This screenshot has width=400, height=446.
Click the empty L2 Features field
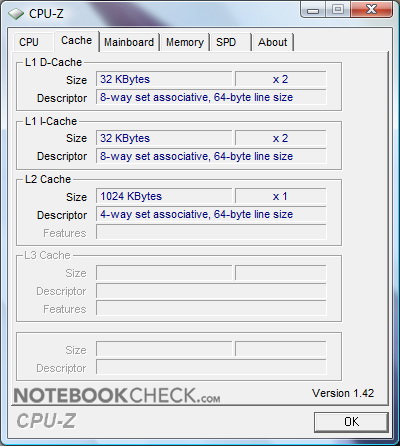(x=211, y=232)
